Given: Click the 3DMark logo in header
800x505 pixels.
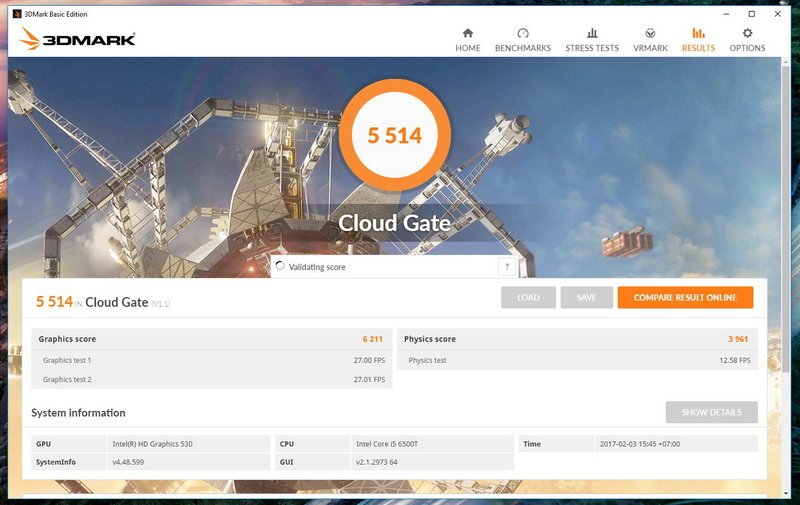Looking at the screenshot, I should [x=77, y=40].
